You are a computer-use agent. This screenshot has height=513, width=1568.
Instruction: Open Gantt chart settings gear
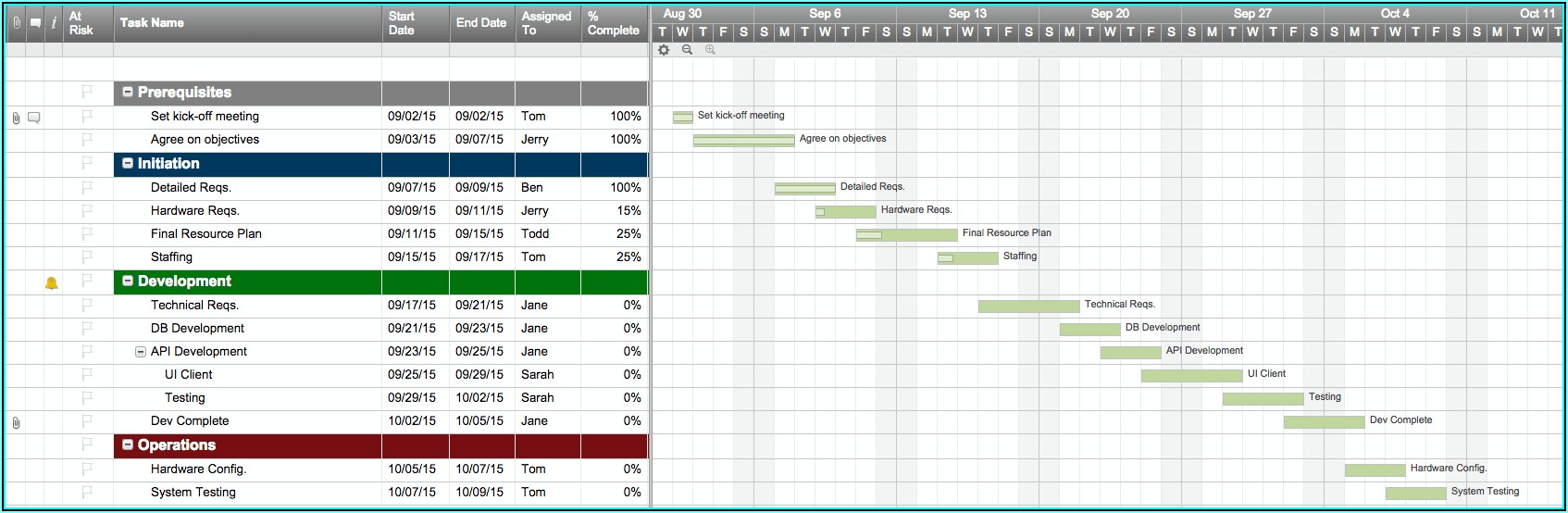point(664,50)
